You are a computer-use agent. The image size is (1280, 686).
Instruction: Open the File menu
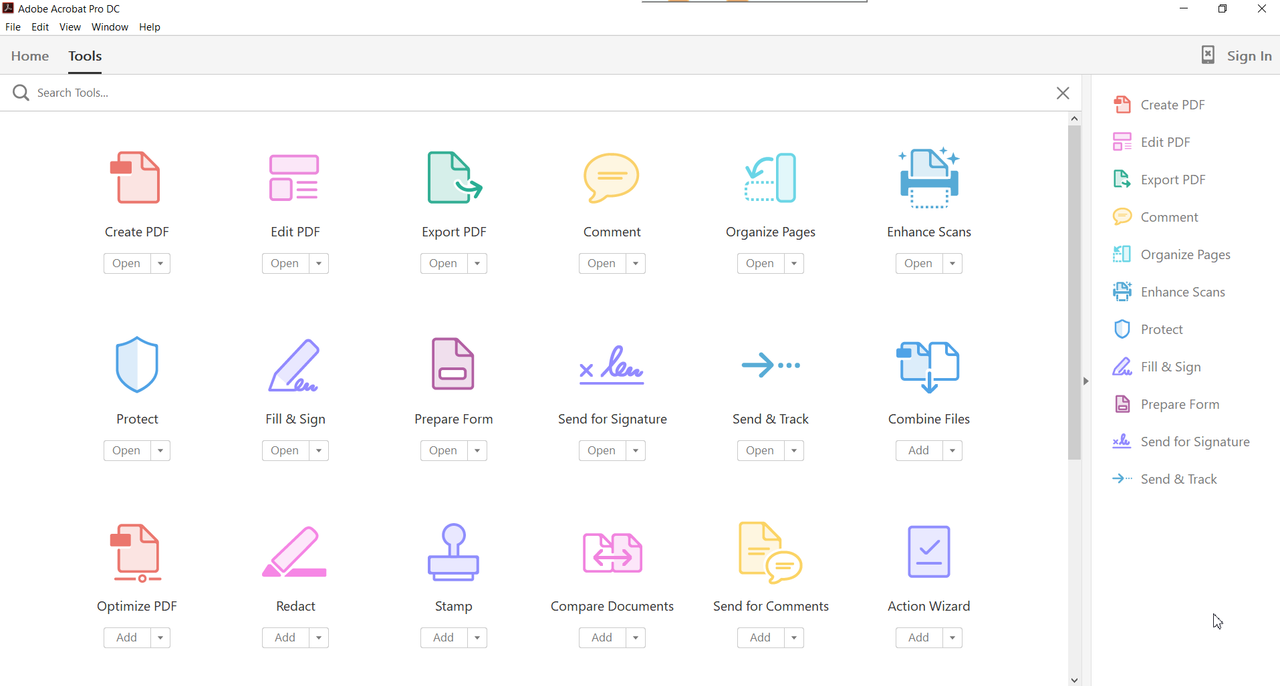click(x=13, y=27)
